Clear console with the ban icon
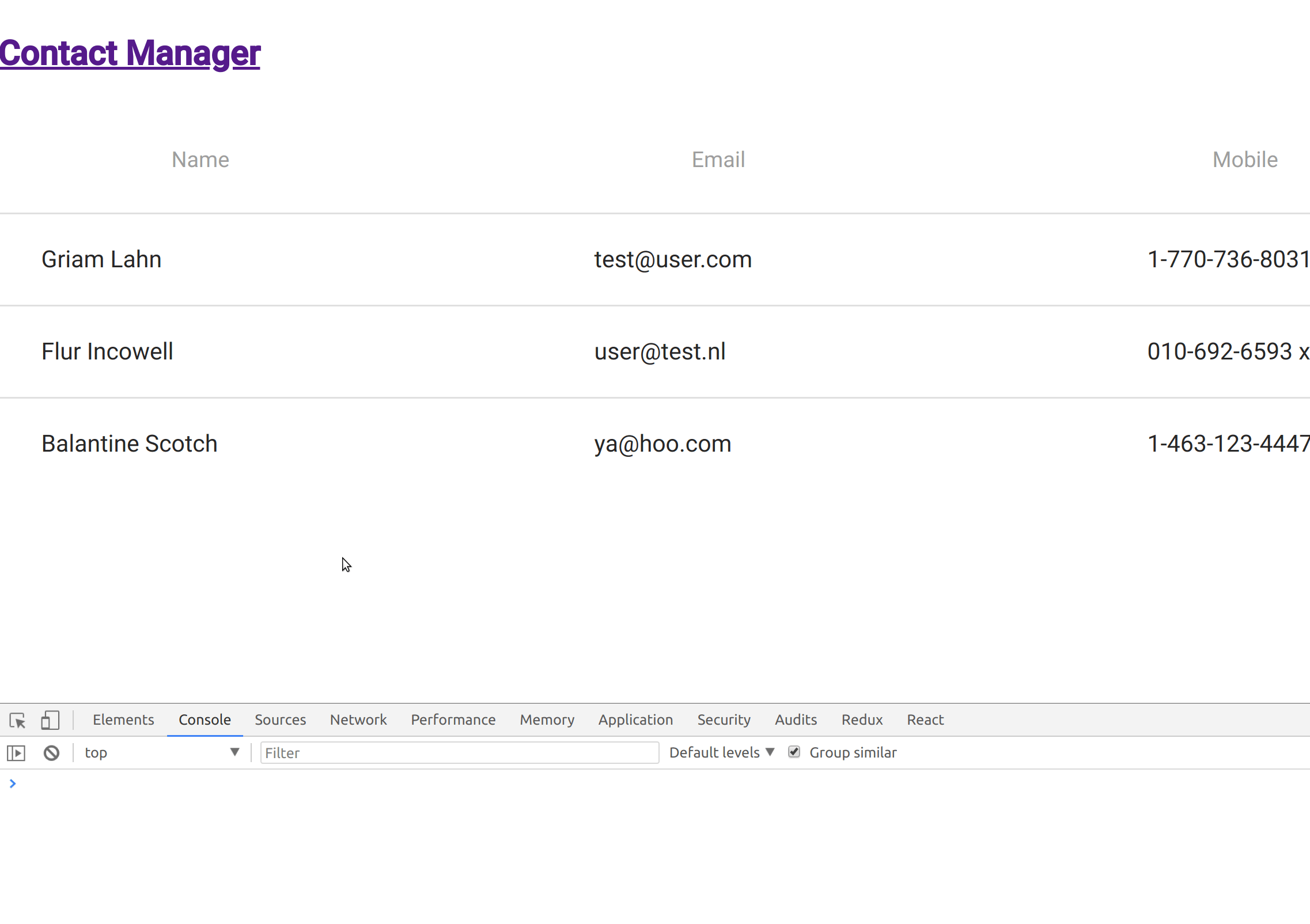The width and height of the screenshot is (1310, 924). [x=51, y=753]
